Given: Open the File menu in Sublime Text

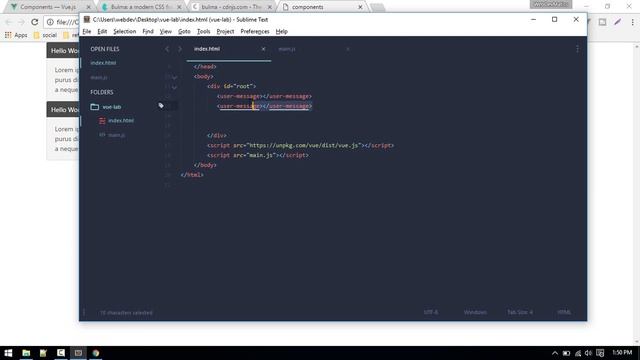Looking at the screenshot, I should click(87, 31).
